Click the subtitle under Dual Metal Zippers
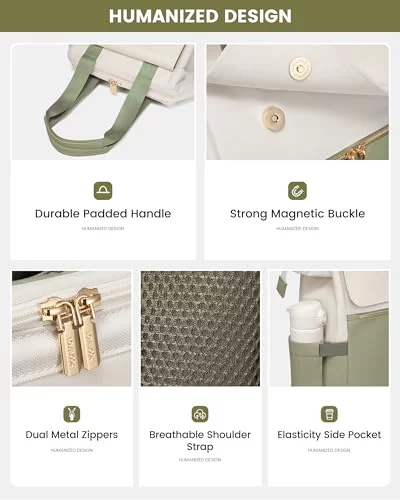Screen dimensions: 400x500 pyautogui.click(x=72, y=450)
